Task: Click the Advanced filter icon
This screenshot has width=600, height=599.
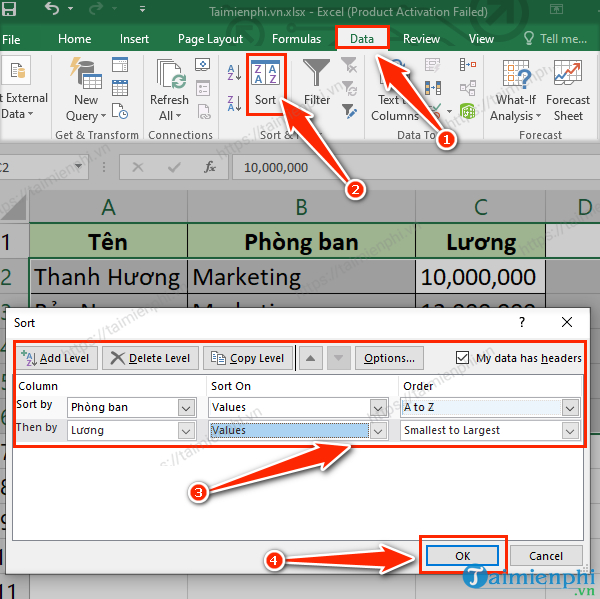Action: (x=349, y=111)
